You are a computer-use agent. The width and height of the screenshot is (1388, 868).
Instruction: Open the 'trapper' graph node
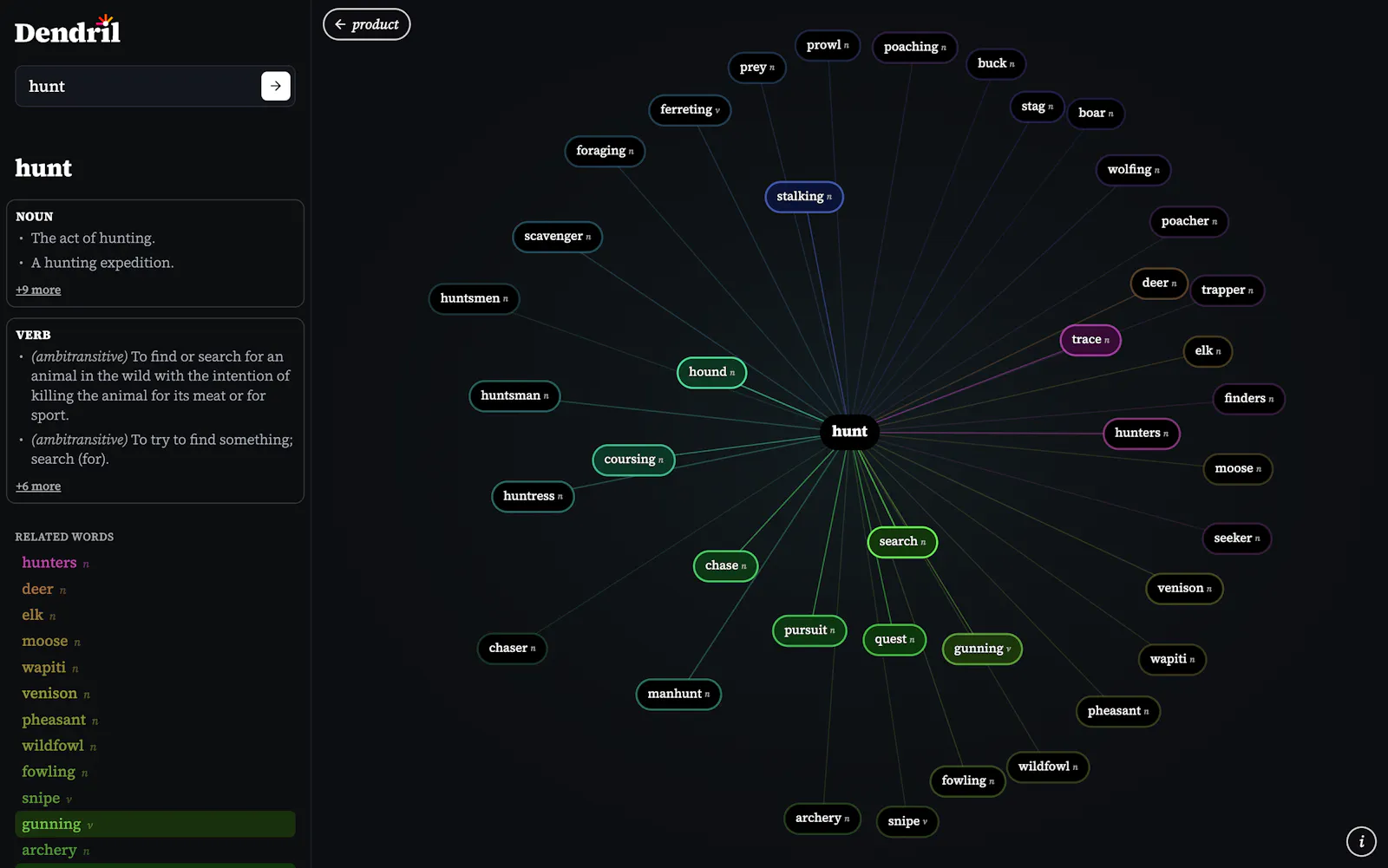[x=1228, y=290]
